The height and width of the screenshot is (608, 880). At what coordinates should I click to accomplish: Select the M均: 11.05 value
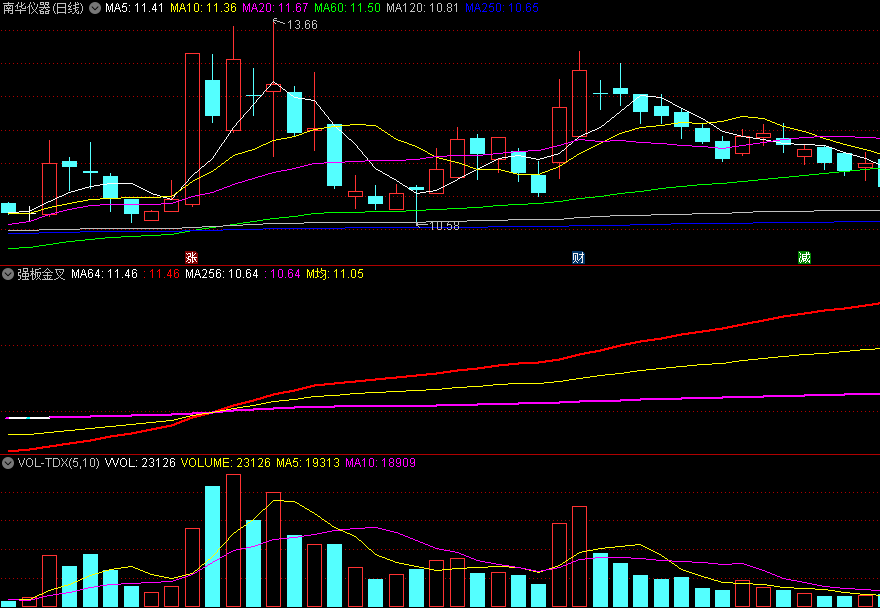pos(335,275)
